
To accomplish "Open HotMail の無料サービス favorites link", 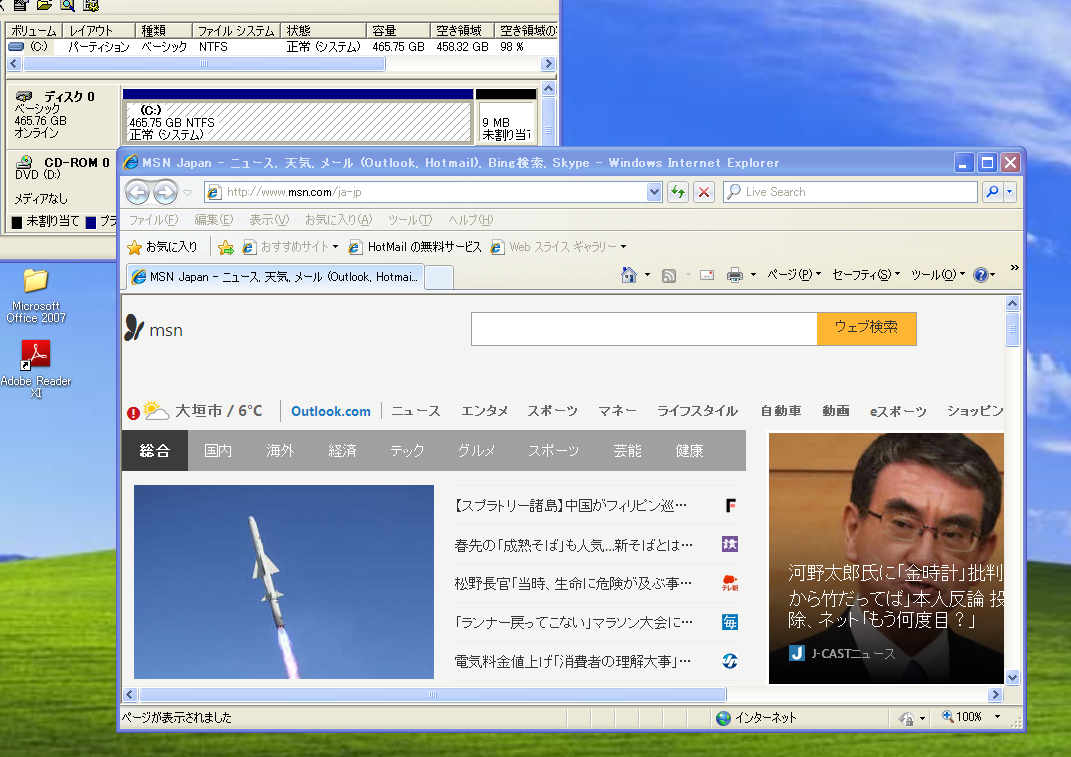I will pos(415,247).
